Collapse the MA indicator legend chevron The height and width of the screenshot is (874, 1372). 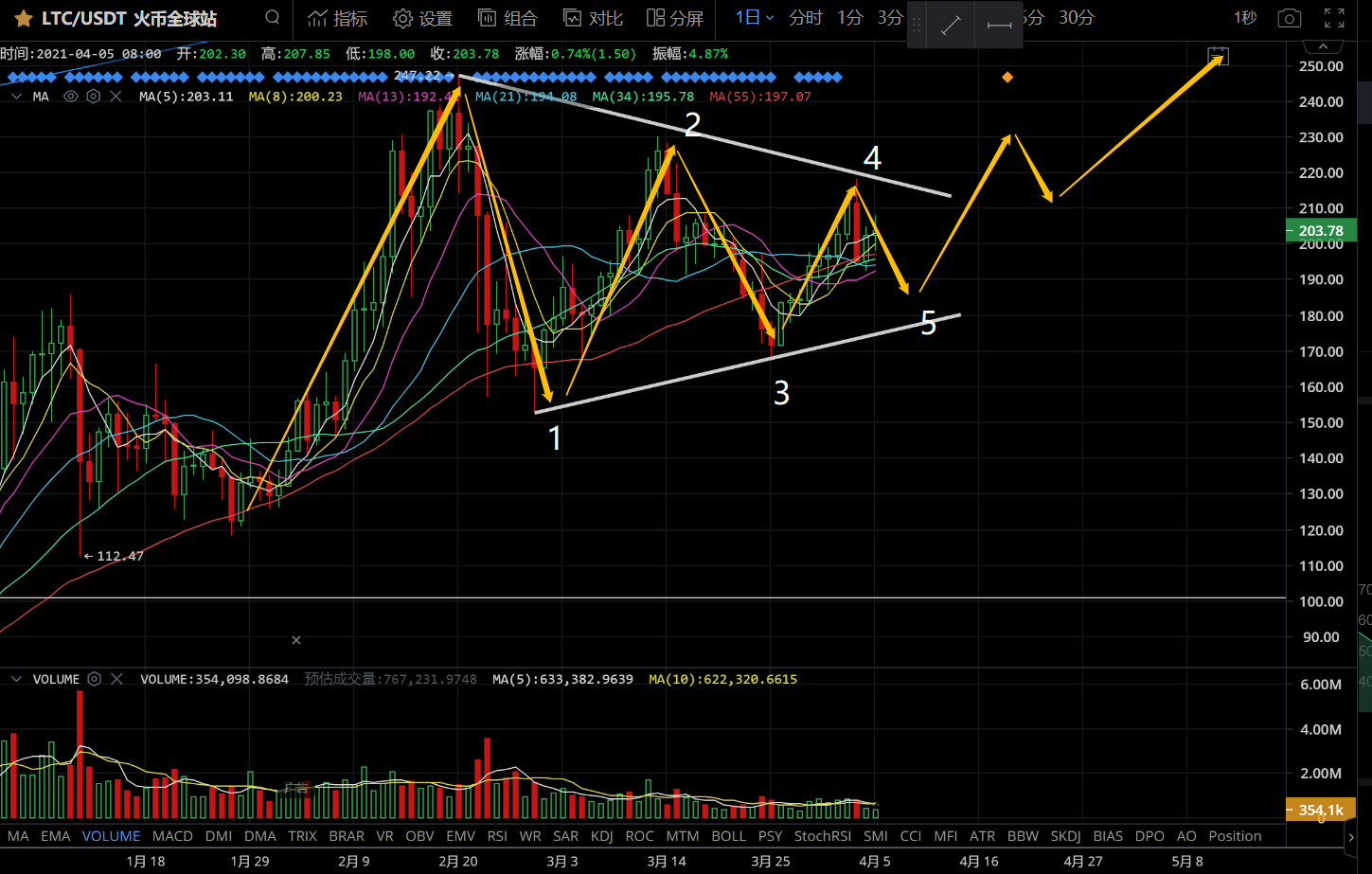[x=17, y=97]
